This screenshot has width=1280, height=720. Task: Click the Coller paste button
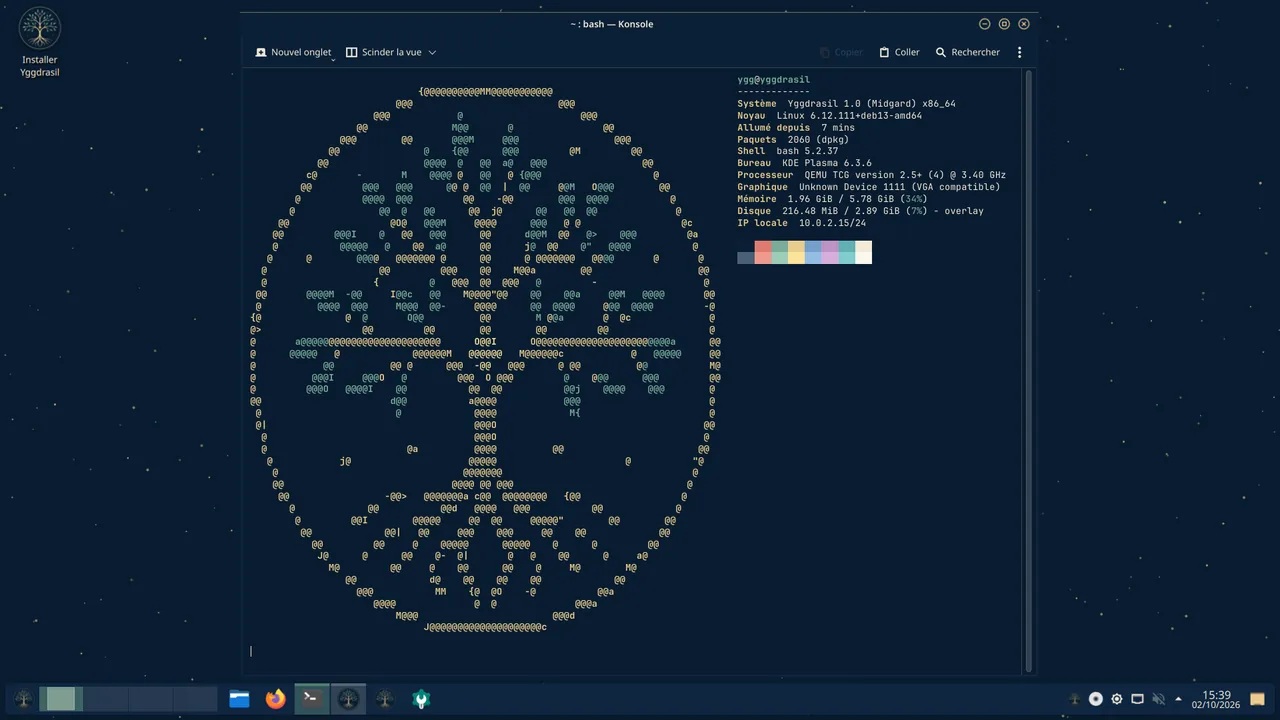(899, 52)
